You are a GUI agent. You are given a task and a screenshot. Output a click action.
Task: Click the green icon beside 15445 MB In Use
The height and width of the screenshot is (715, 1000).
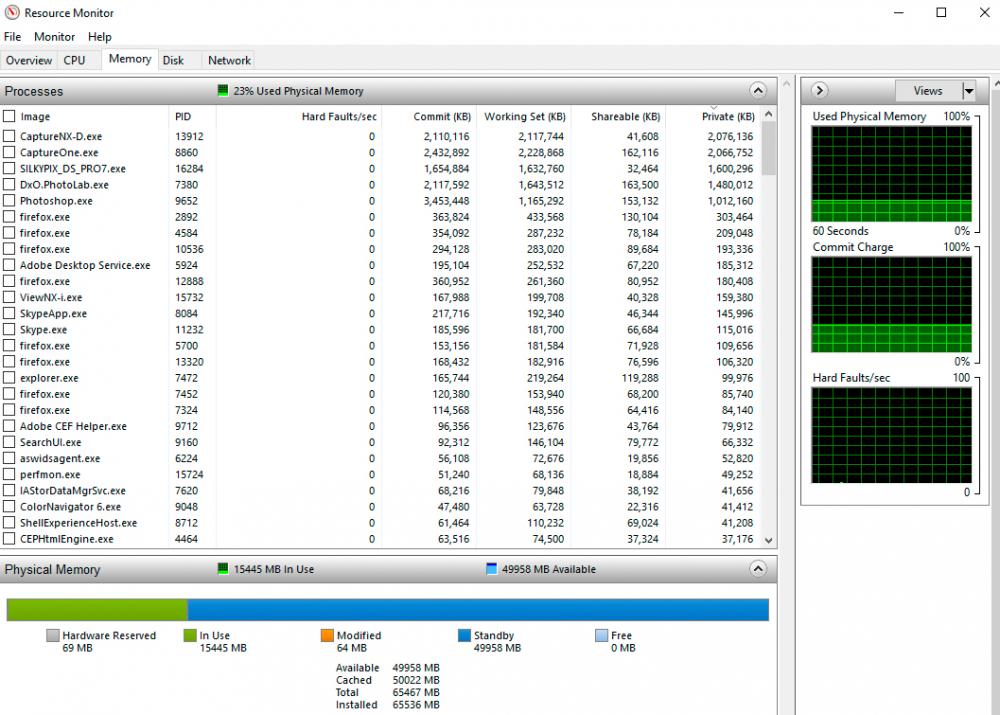(223, 569)
